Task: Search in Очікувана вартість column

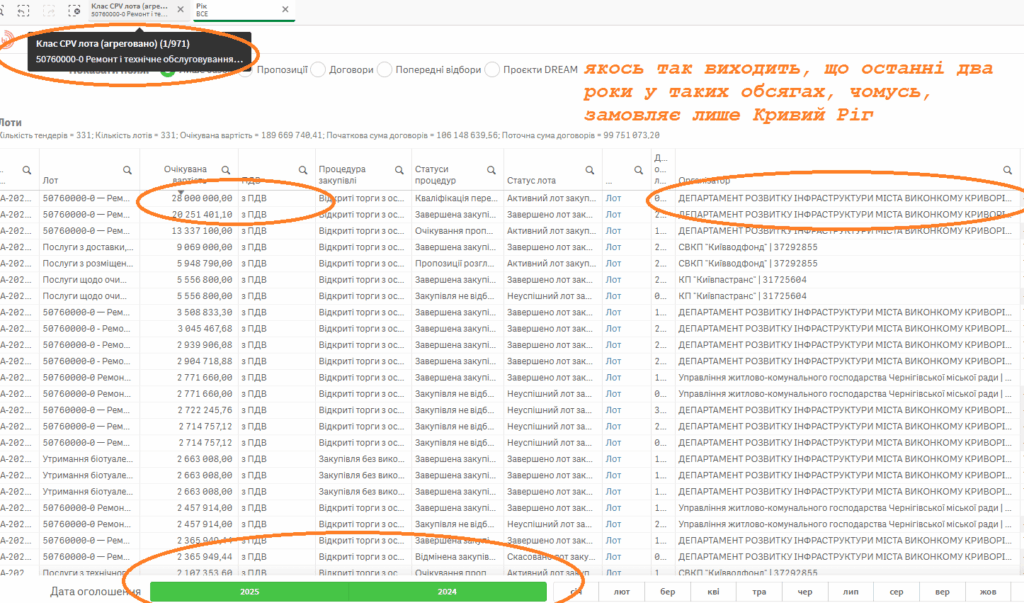Action: pos(226,170)
